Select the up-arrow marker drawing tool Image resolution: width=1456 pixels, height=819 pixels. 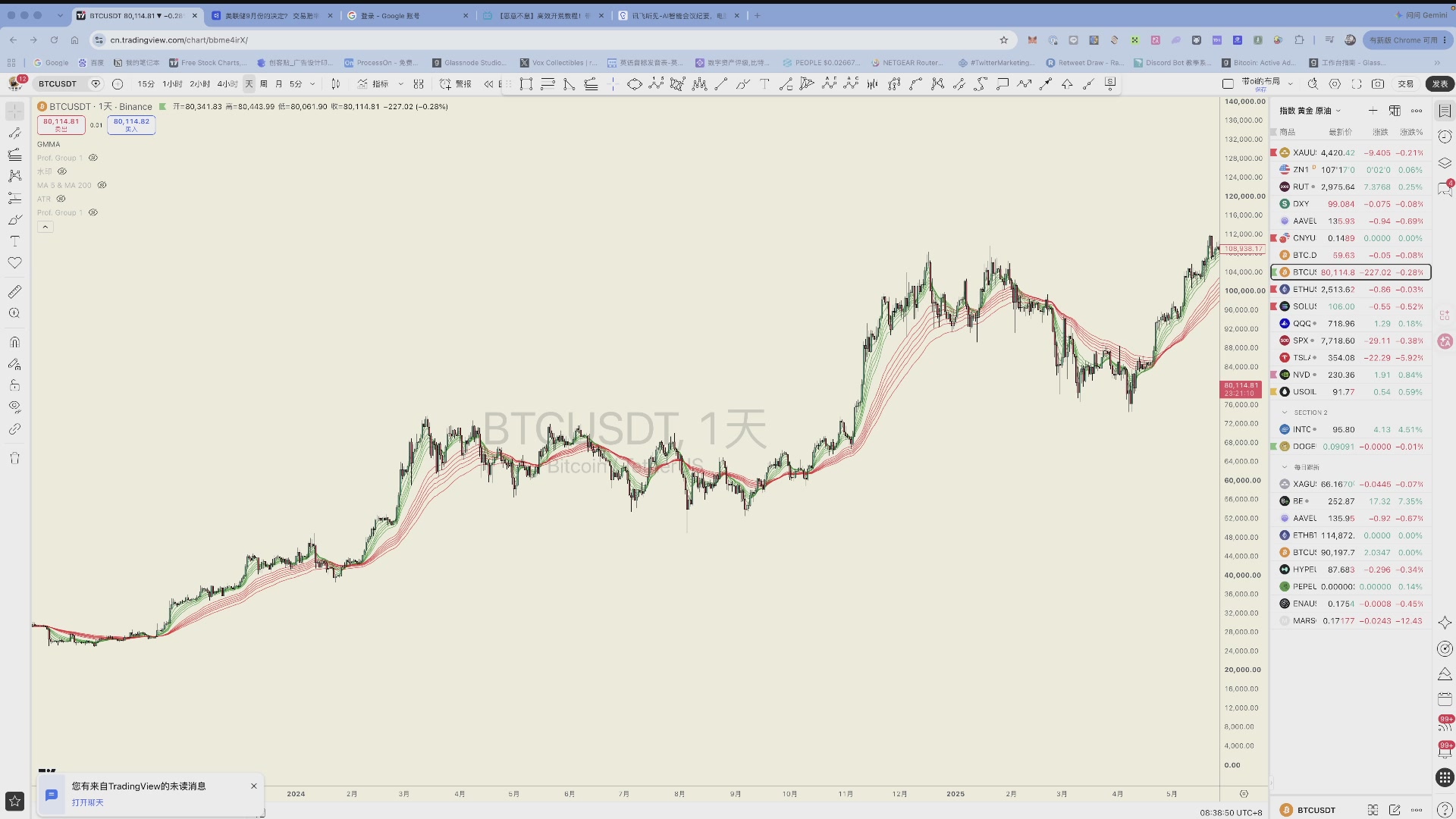[1067, 84]
